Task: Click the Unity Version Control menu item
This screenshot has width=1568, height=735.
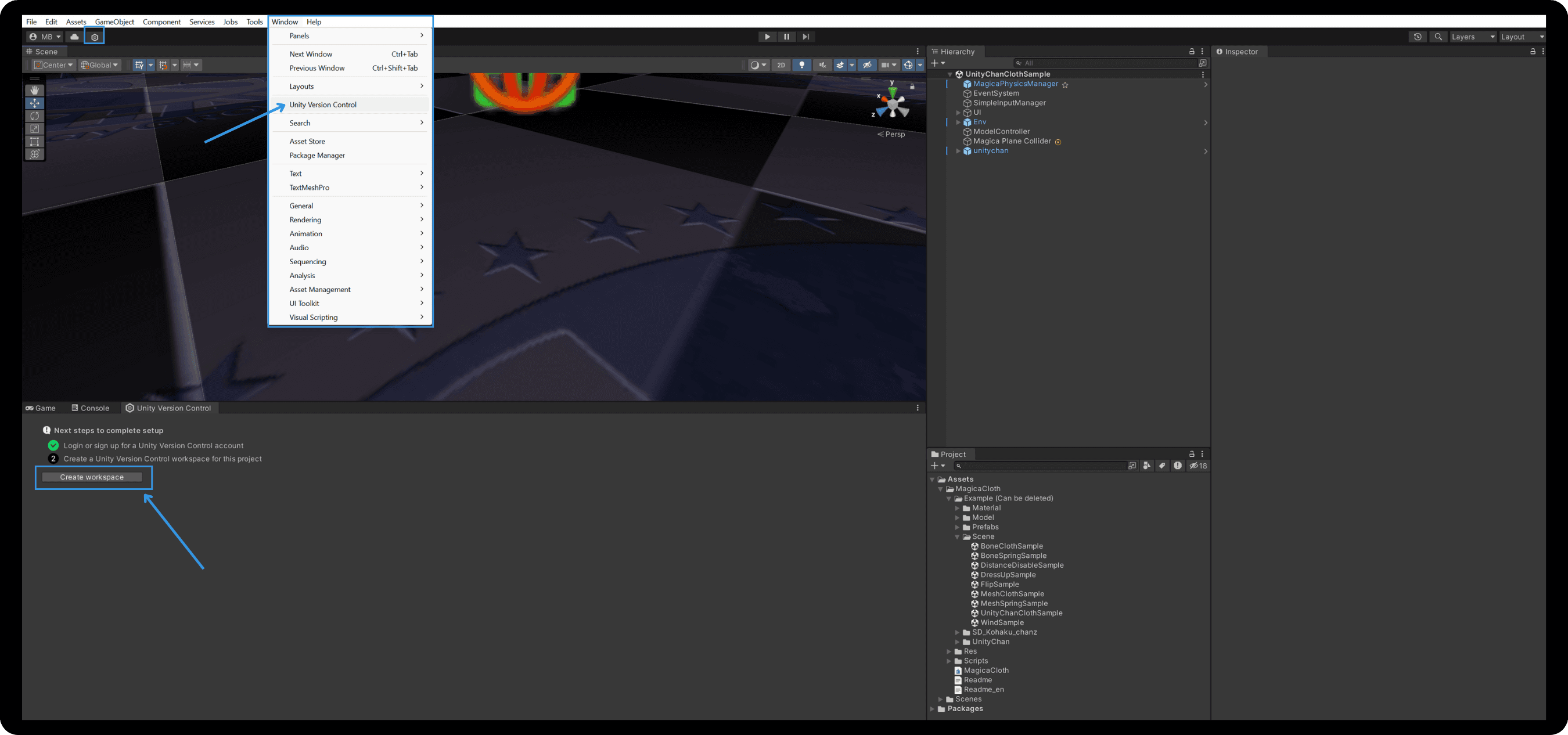Action: [323, 104]
